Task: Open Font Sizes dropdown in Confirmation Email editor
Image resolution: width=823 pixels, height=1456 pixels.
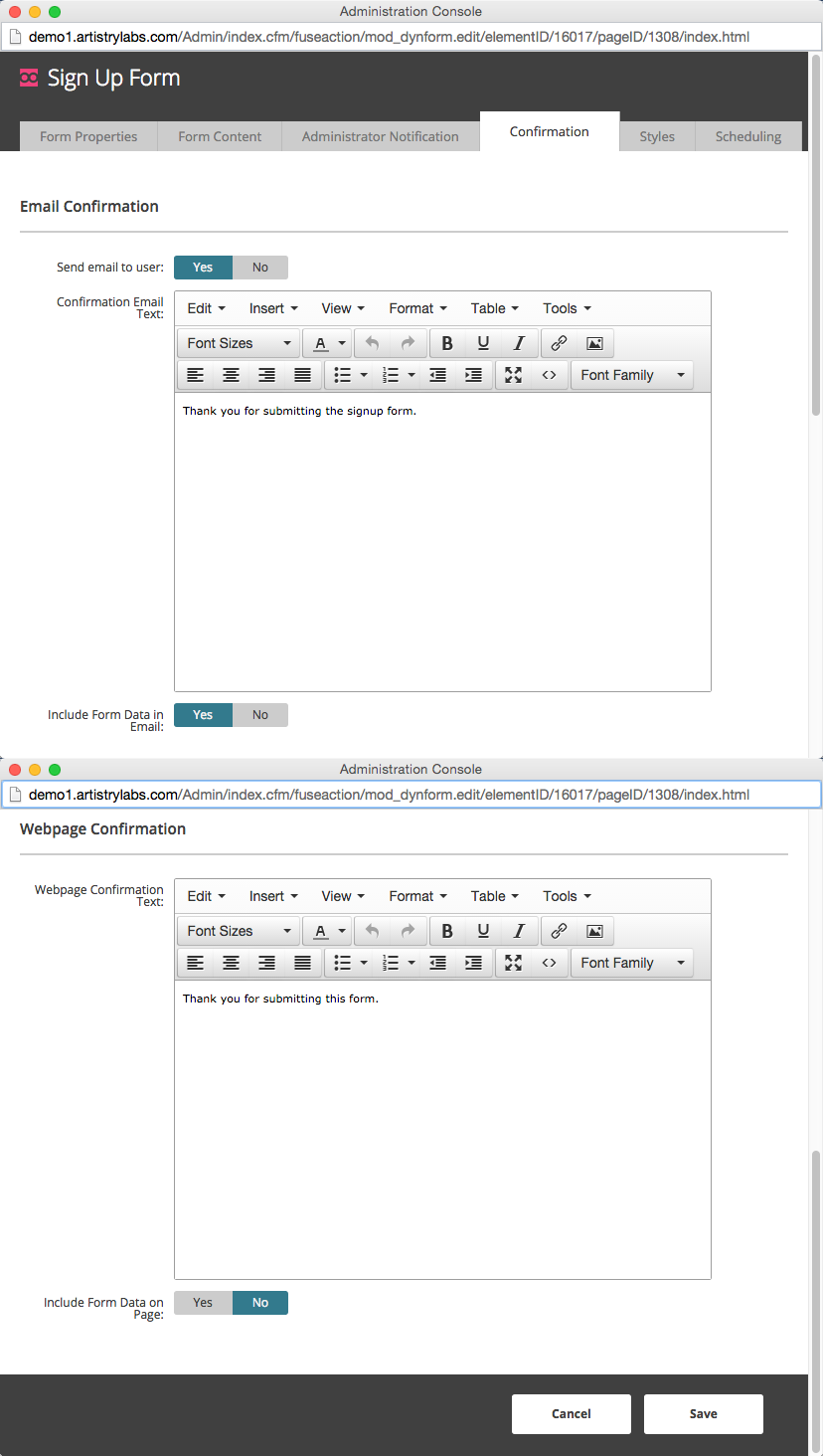Action: pyautogui.click(x=239, y=343)
